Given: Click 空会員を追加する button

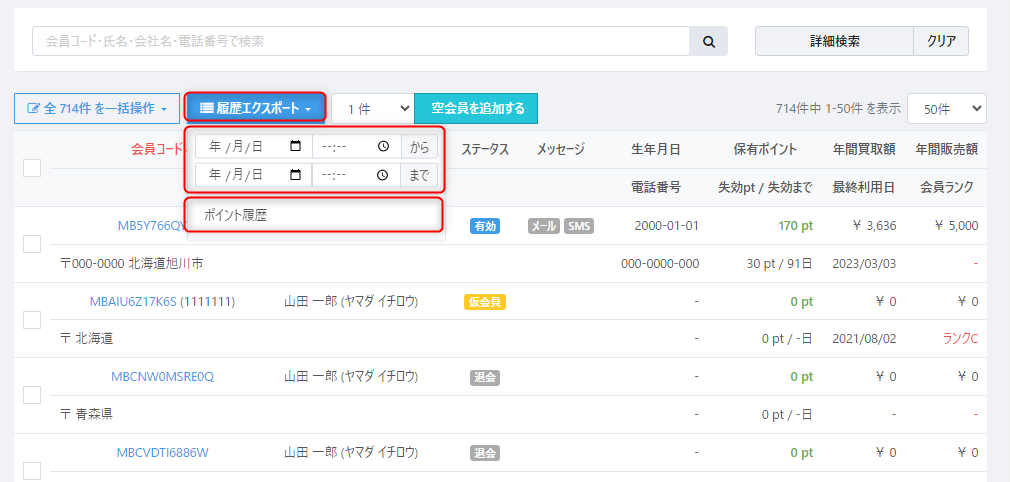Looking at the screenshot, I should 477,108.
